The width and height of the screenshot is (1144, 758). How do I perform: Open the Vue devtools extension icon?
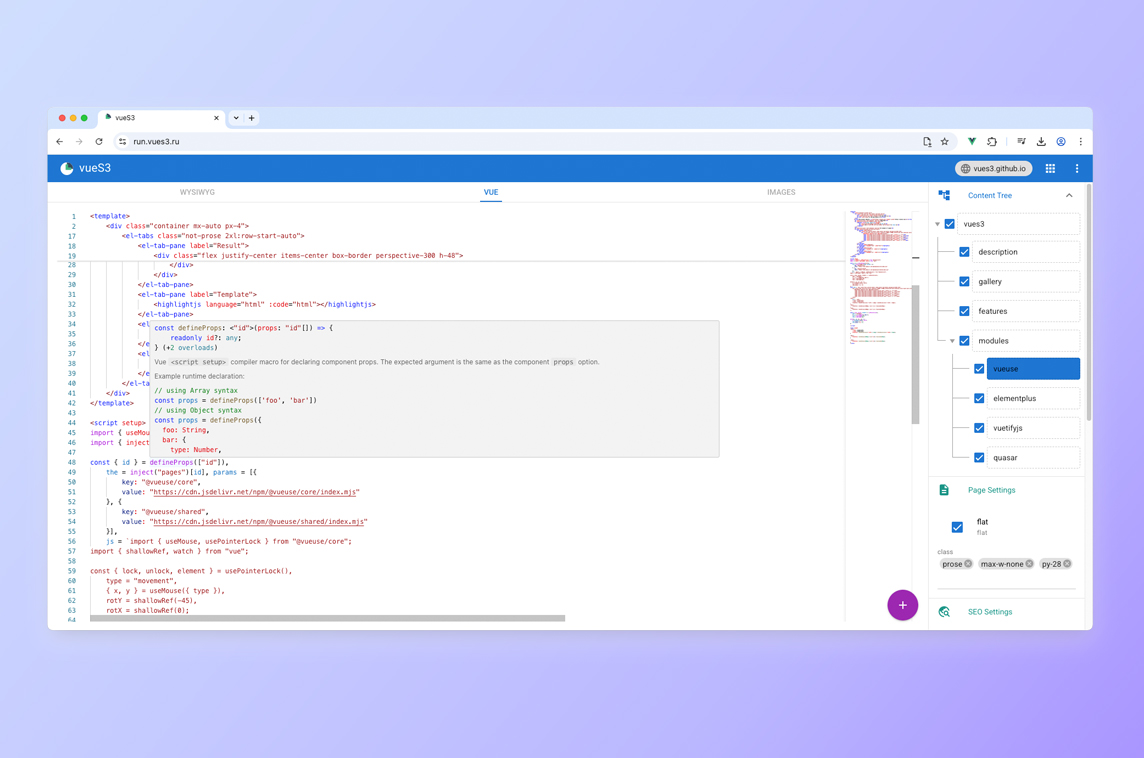pyautogui.click(x=972, y=142)
